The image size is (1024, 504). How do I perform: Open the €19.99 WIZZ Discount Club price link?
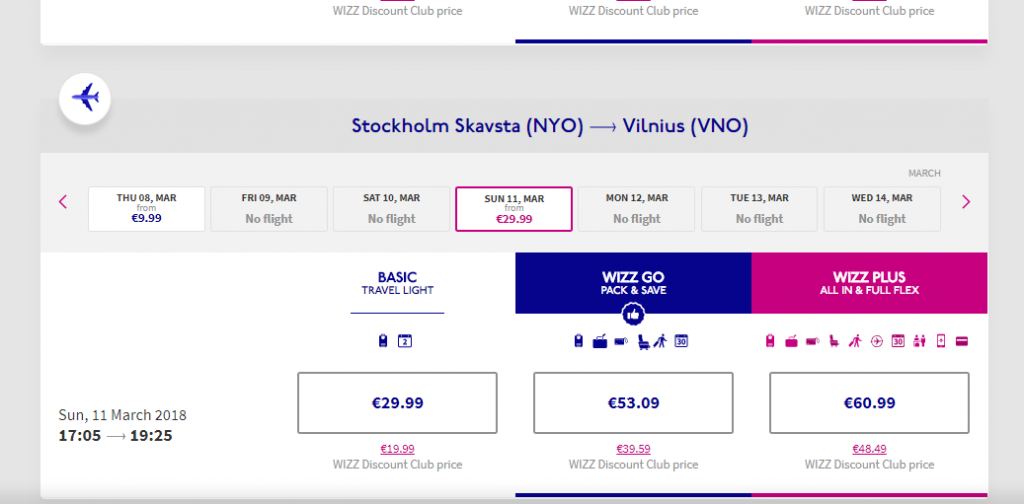[x=397, y=449]
